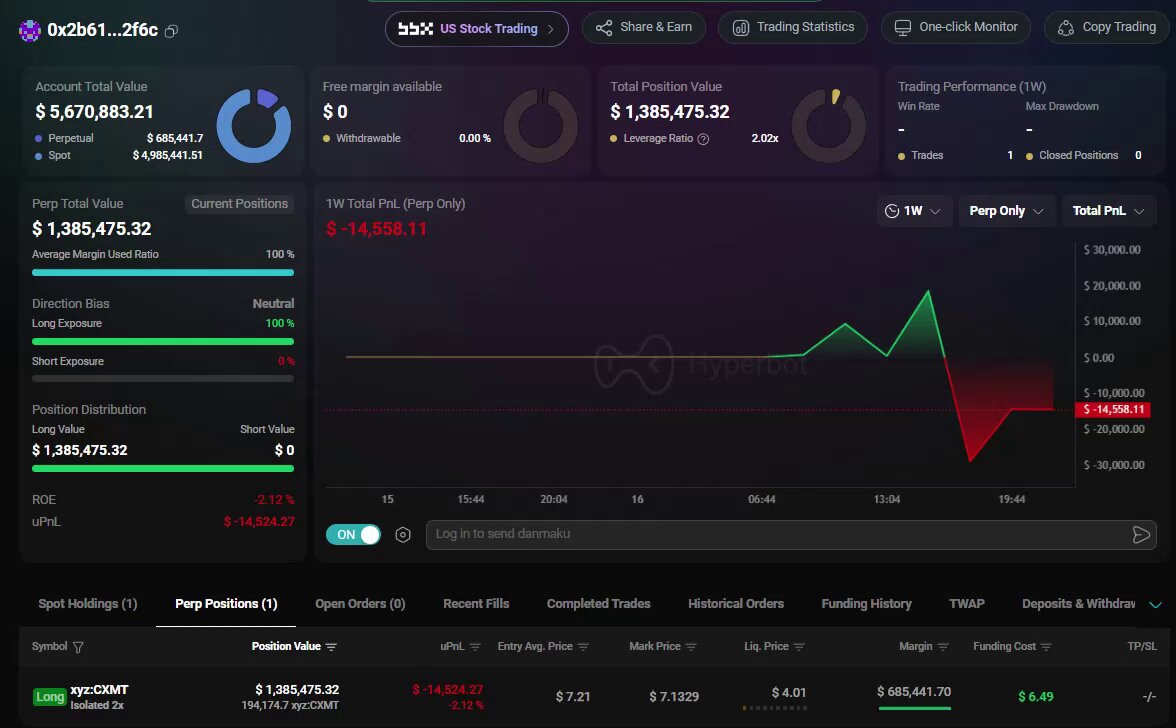Turn off the danmaku ON switch
Image resolution: width=1176 pixels, height=728 pixels.
tap(353, 535)
